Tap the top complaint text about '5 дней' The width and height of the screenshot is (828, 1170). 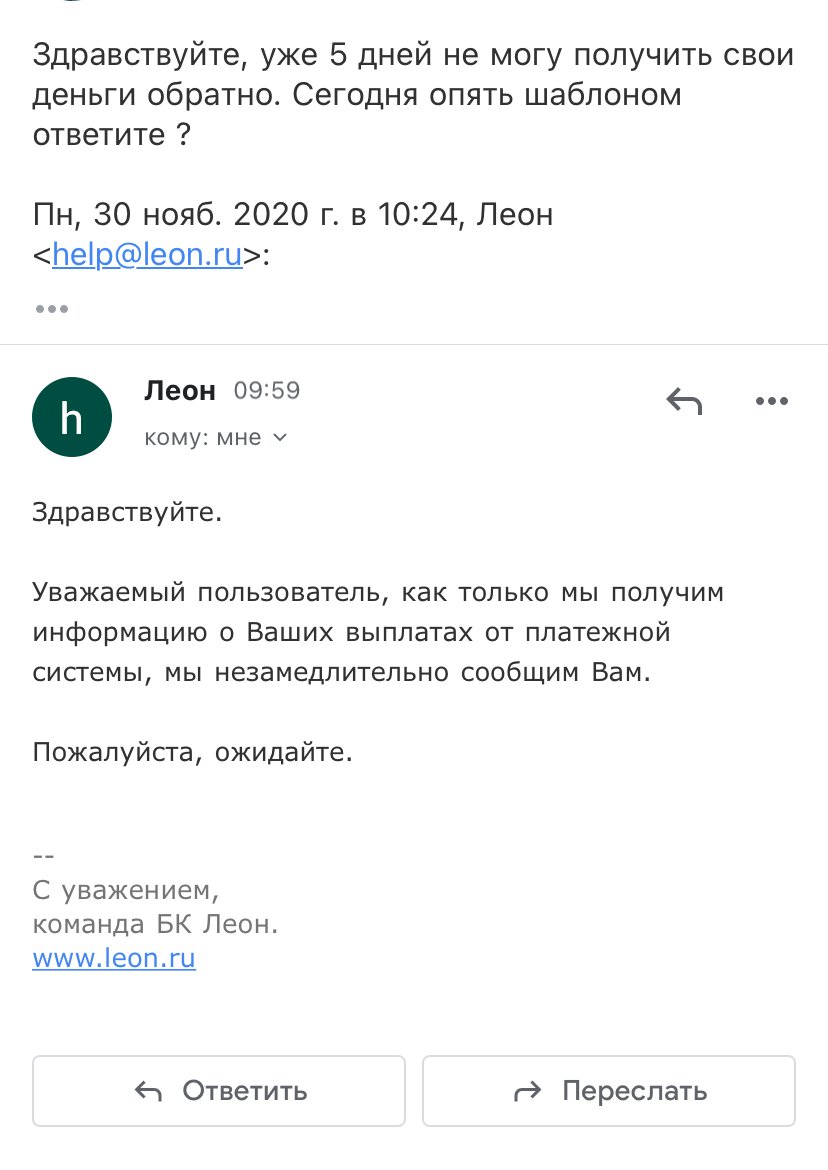click(x=412, y=94)
